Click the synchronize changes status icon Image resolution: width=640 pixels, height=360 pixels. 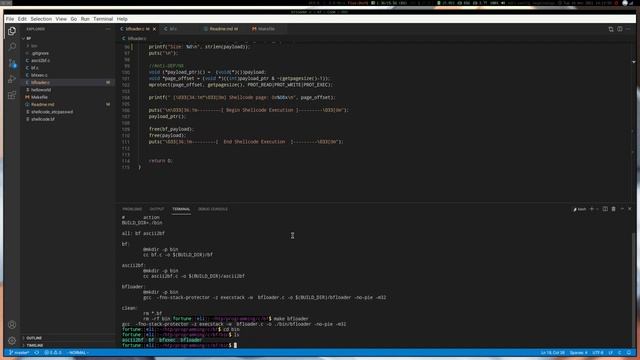37,353
